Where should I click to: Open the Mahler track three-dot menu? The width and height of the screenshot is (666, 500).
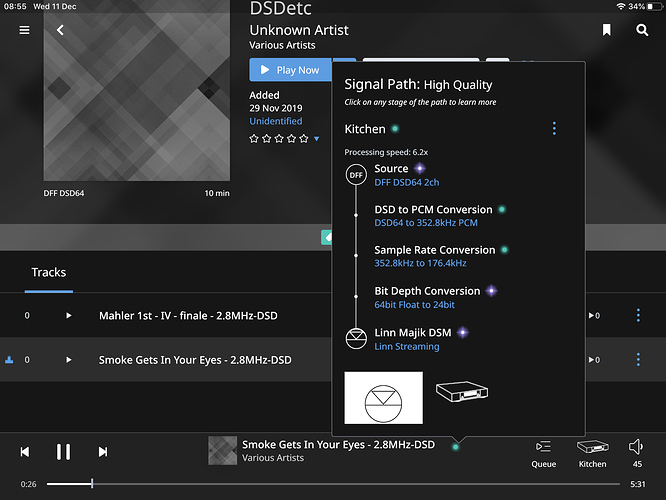[x=638, y=315]
